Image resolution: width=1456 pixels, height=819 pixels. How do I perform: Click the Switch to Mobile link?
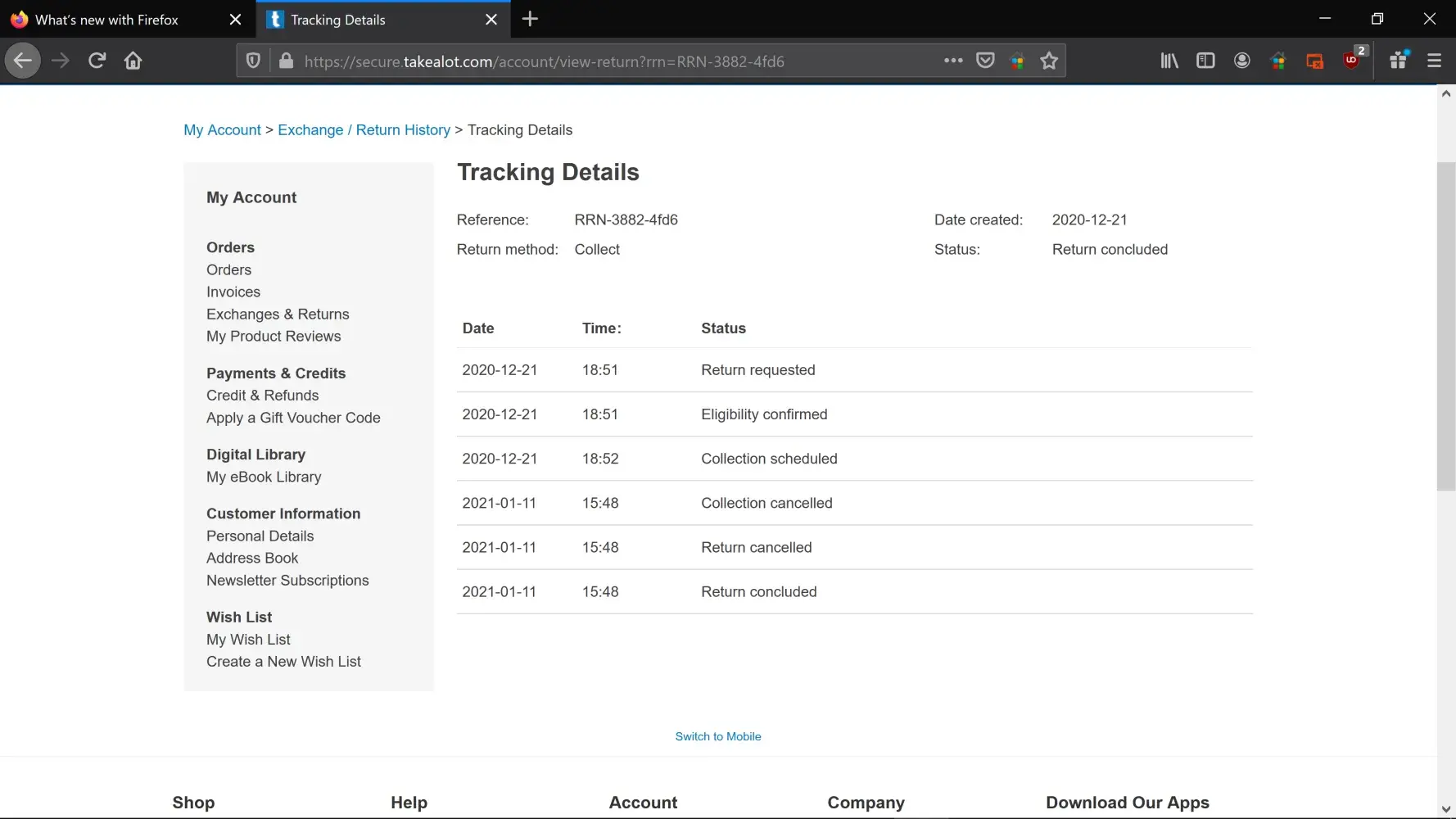(717, 736)
